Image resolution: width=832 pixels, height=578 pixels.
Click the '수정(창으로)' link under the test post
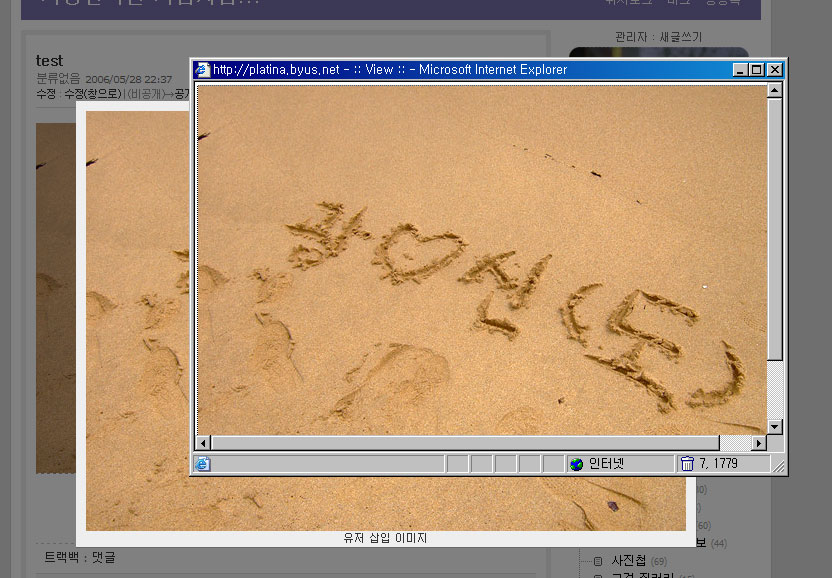(93, 94)
